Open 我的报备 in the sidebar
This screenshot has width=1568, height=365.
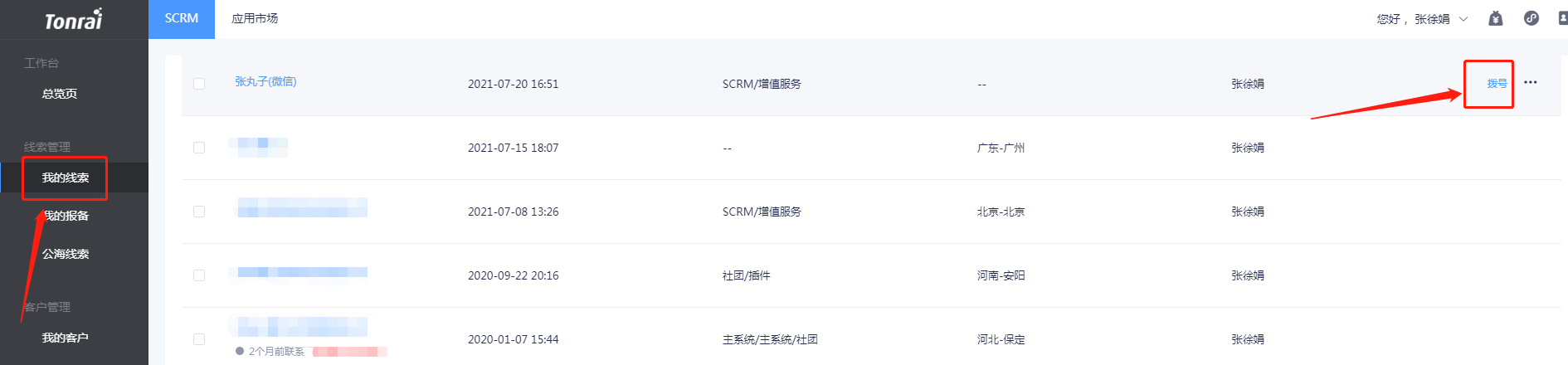pyautogui.click(x=66, y=216)
